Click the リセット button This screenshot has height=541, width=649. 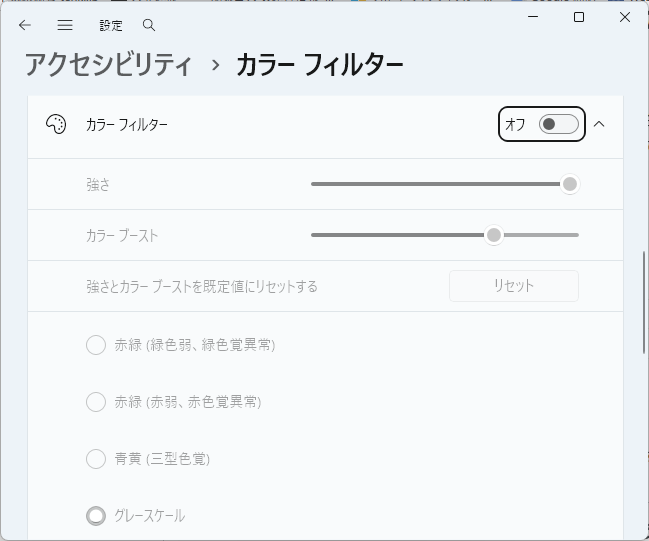pos(514,286)
